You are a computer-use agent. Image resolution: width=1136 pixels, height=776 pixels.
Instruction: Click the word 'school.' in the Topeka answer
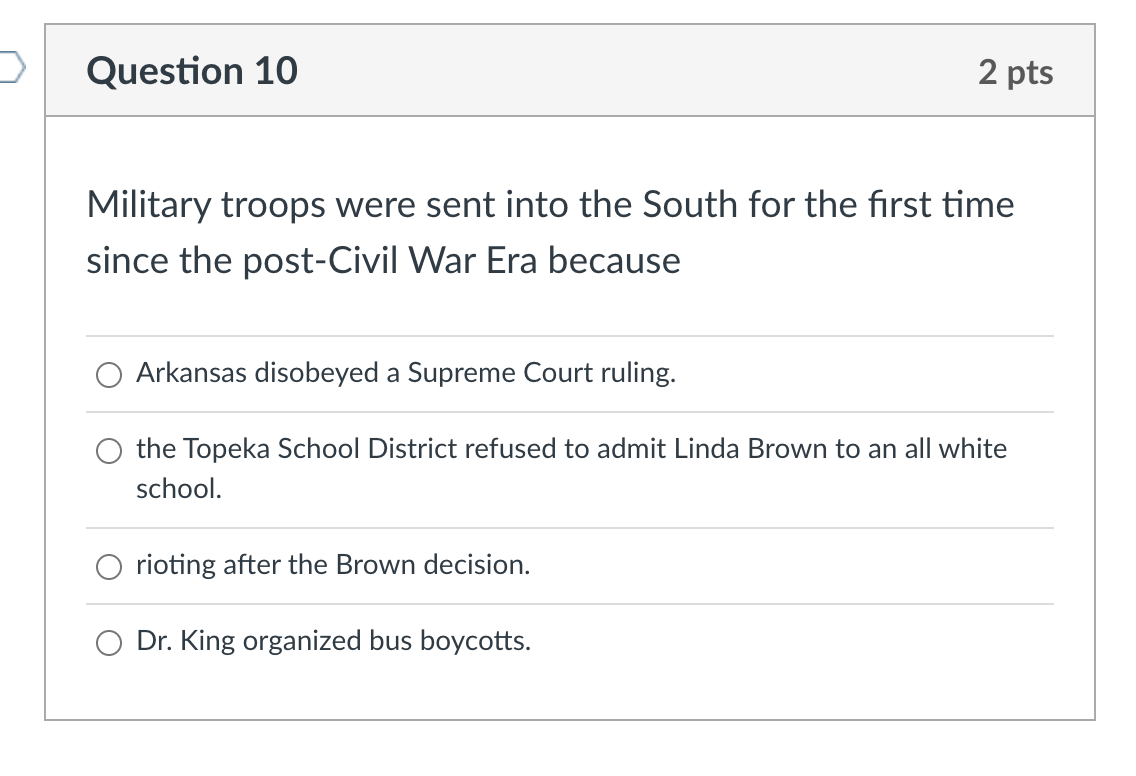point(179,488)
